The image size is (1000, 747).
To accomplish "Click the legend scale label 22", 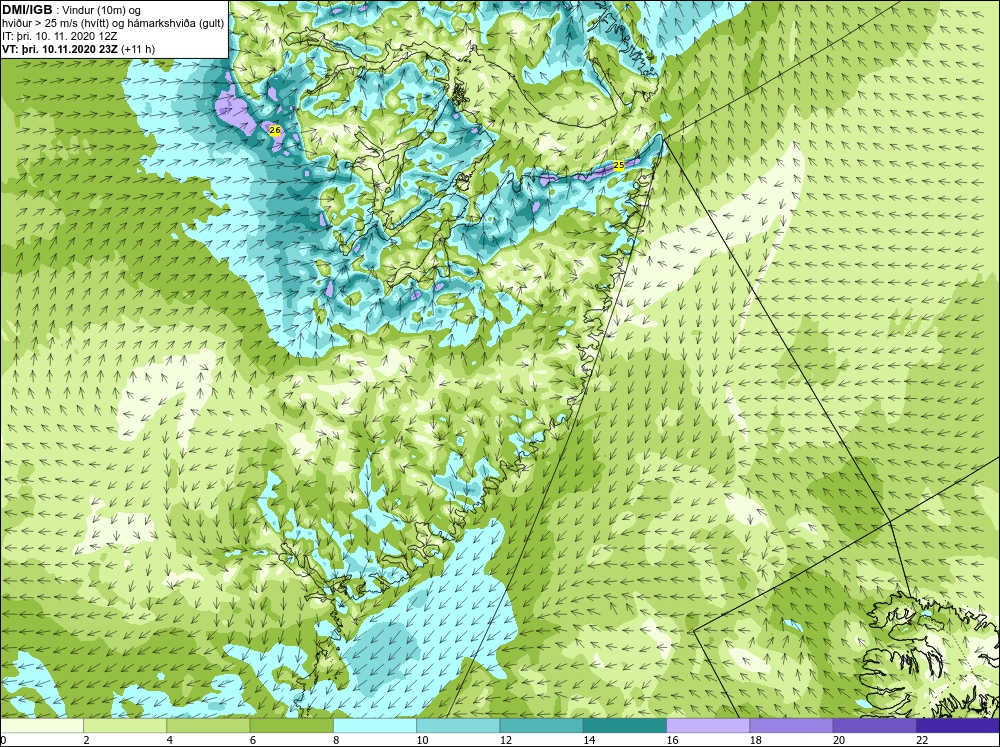I will tap(922, 740).
